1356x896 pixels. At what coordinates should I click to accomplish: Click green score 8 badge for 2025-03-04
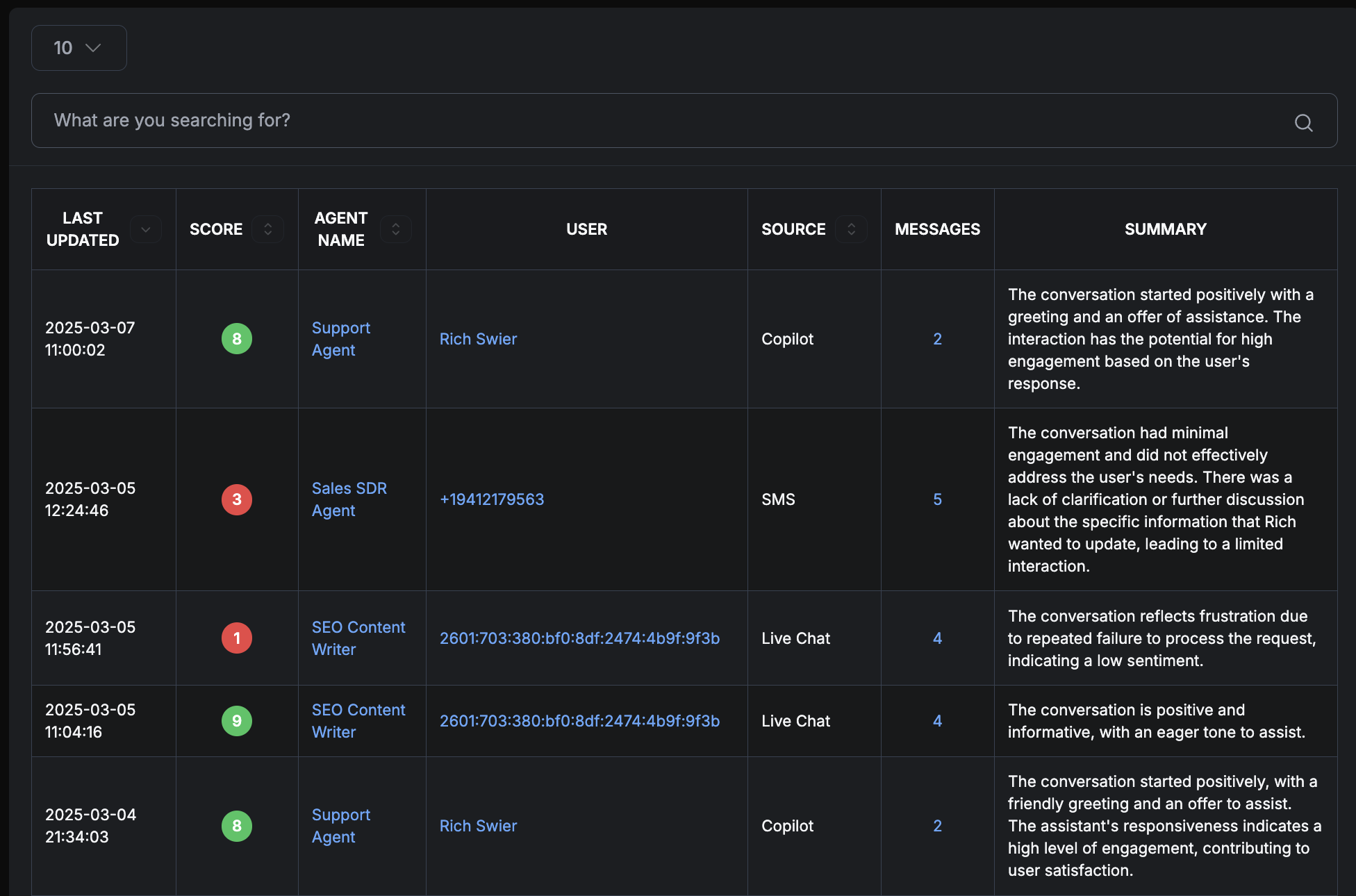pyautogui.click(x=237, y=826)
